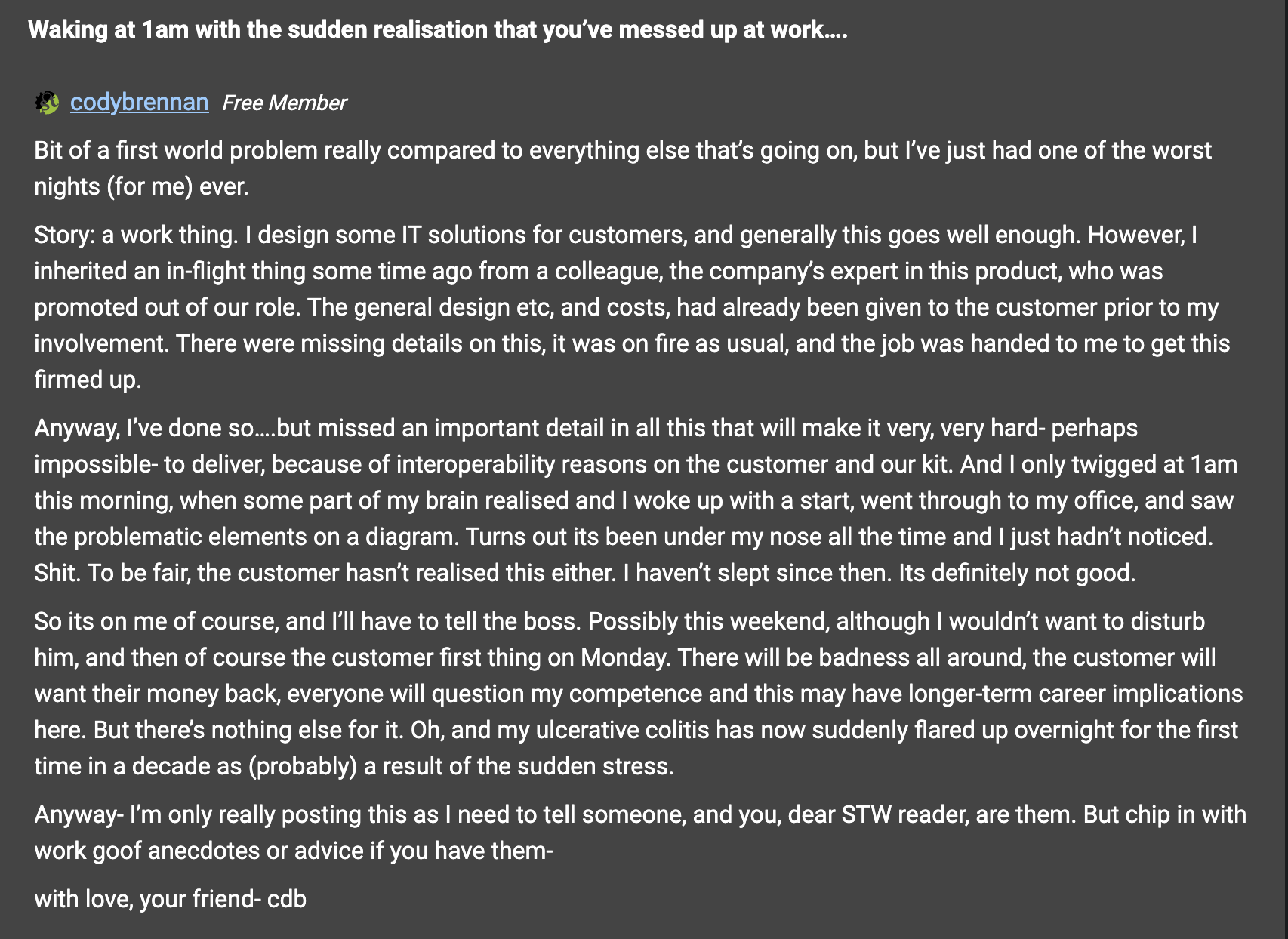Open the codybrennan profile link
This screenshot has height=939, width=1288.
139,102
